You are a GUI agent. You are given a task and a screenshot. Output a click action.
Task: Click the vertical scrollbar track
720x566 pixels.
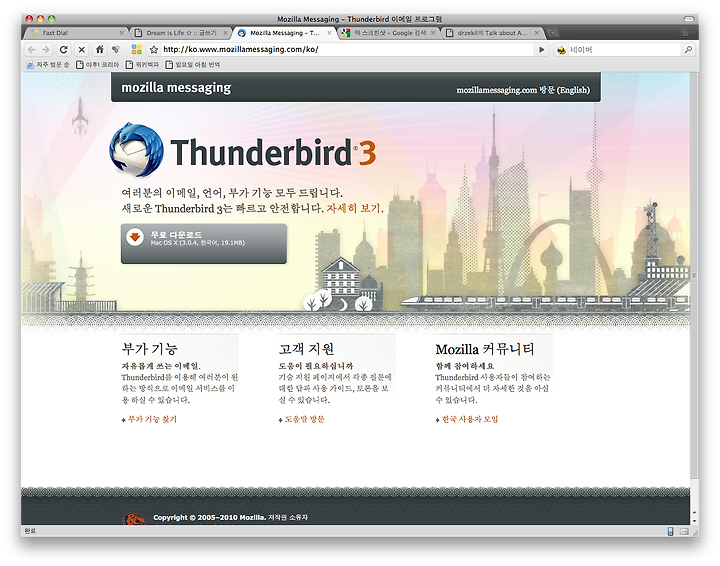coord(694,289)
